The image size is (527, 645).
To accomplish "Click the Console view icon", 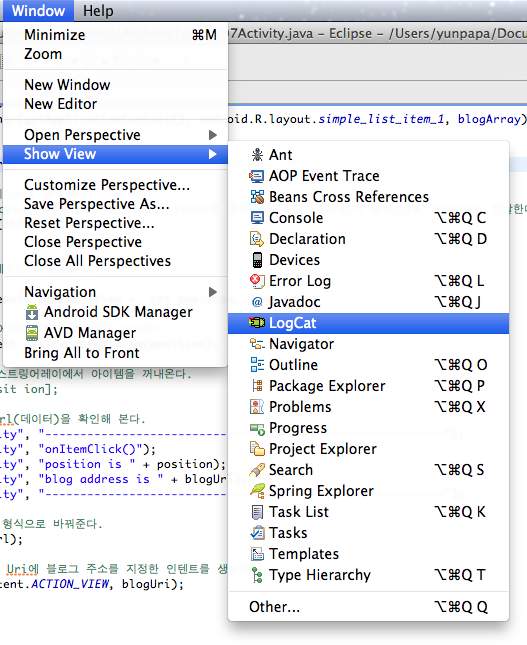I will tap(257, 218).
